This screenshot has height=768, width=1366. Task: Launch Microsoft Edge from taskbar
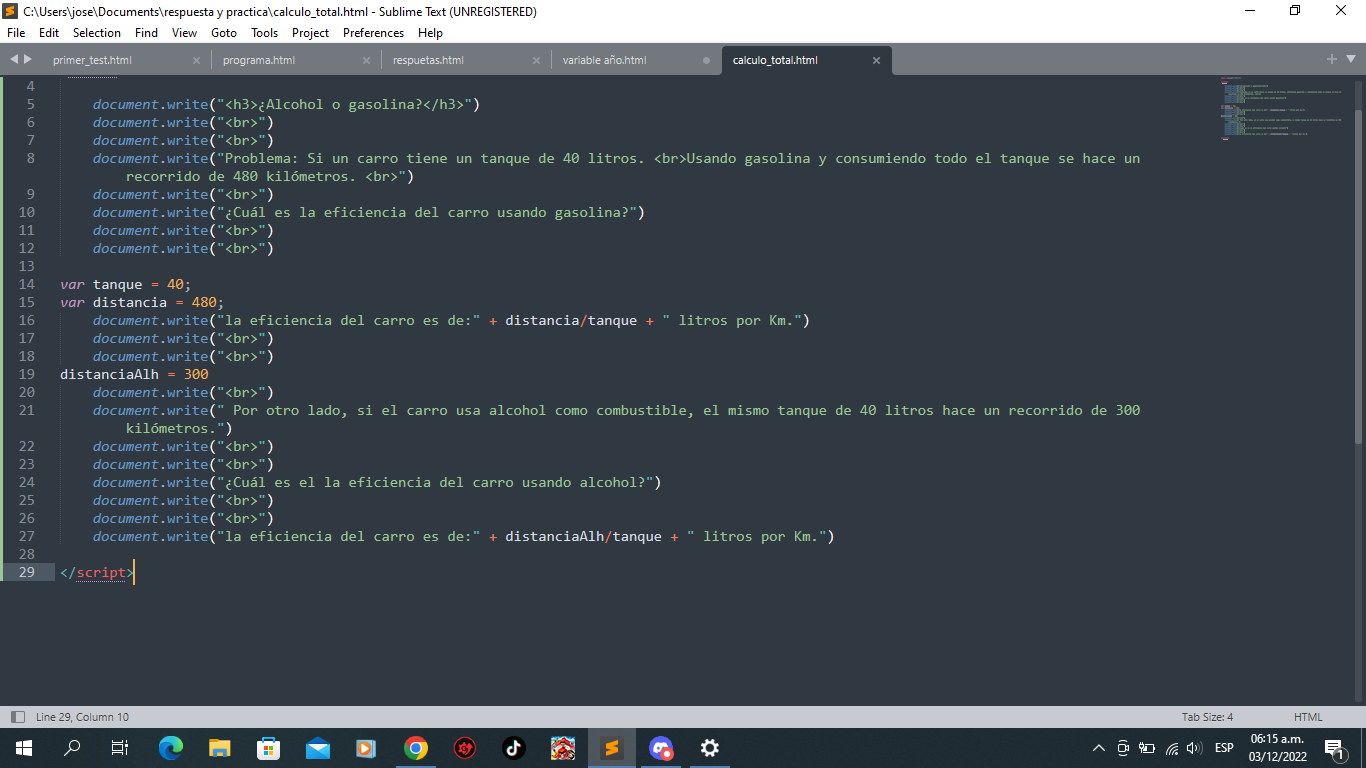(171, 747)
